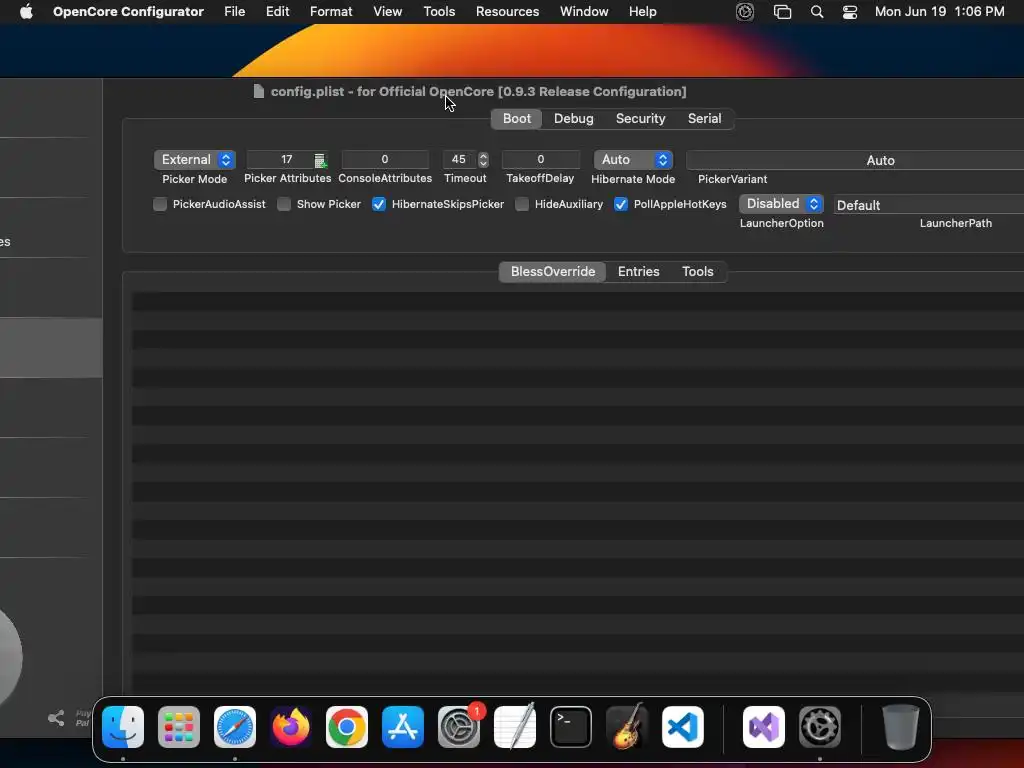Click the screen mirroring menu bar icon
Viewport: 1024px width, 768px height.
pyautogui.click(x=782, y=12)
